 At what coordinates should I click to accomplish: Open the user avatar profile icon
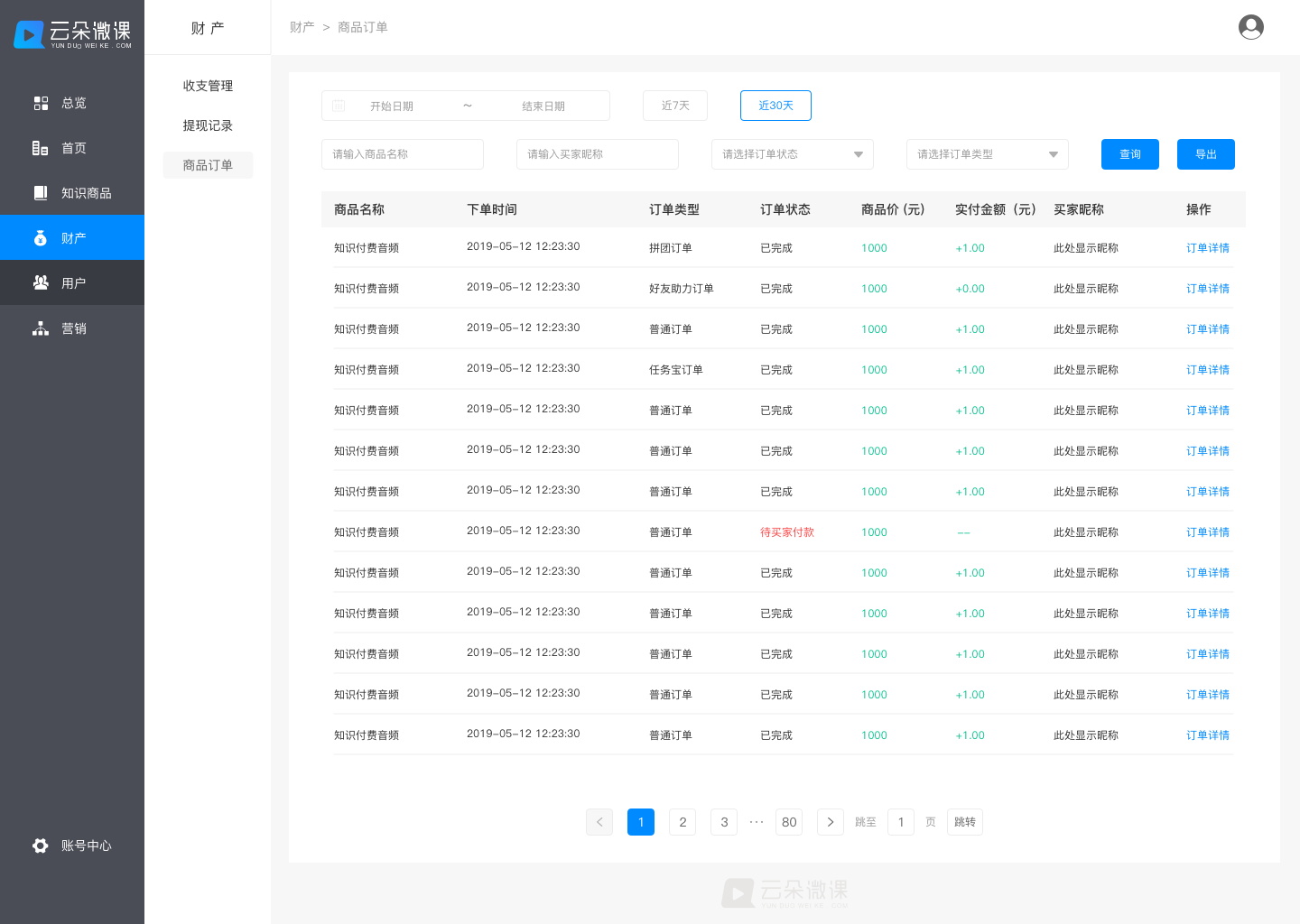click(x=1251, y=27)
